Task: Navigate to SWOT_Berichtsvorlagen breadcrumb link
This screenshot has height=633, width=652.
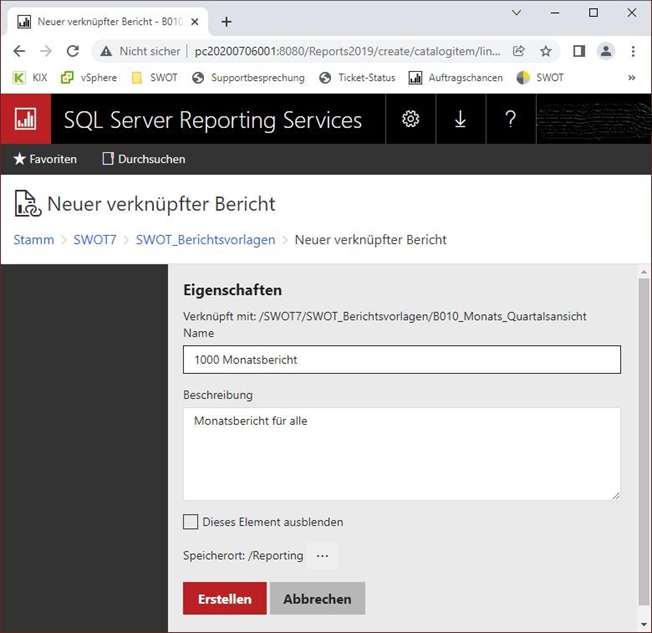Action: click(206, 240)
